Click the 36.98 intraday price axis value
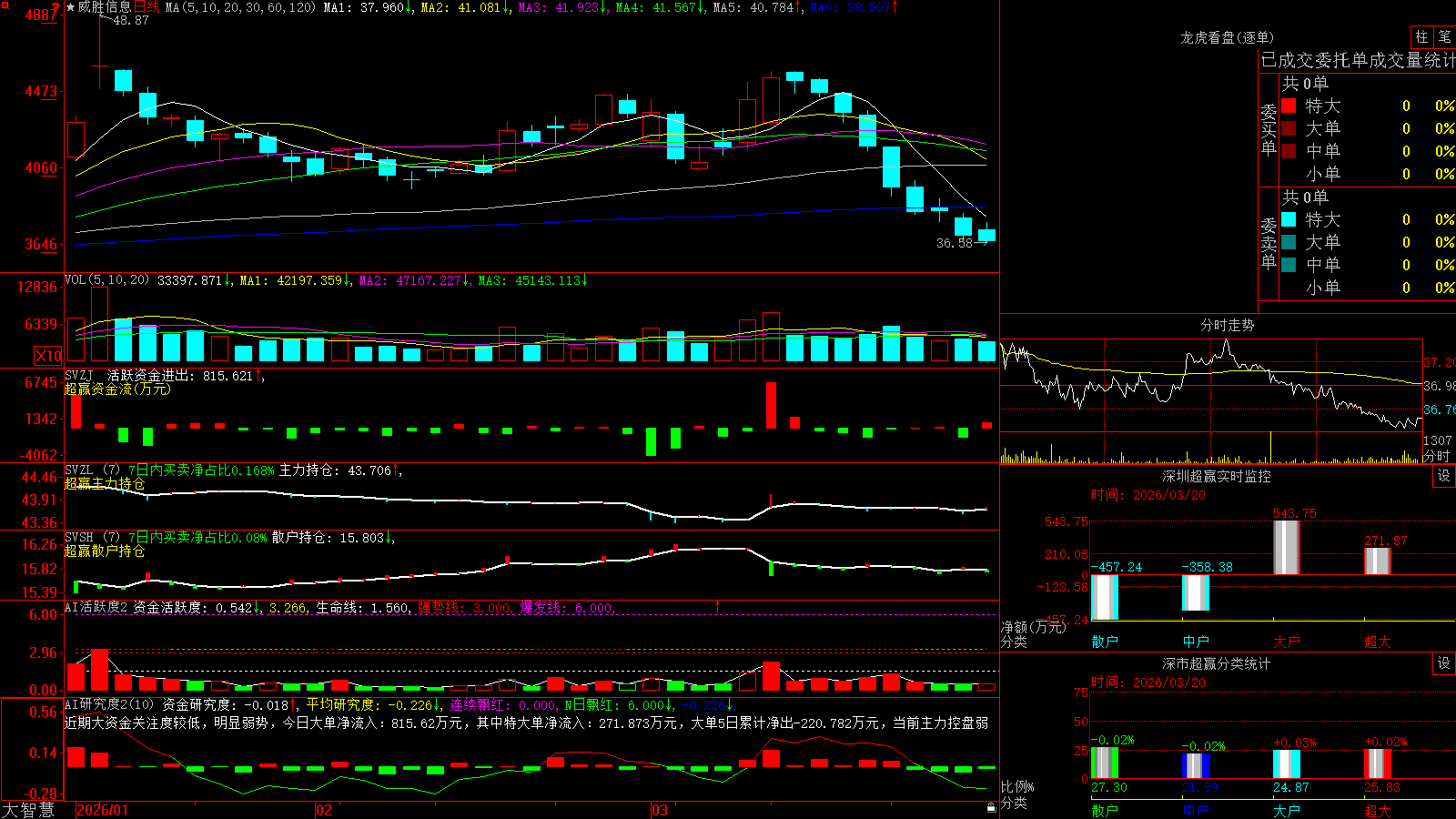The height and width of the screenshot is (819, 1456). click(1440, 386)
